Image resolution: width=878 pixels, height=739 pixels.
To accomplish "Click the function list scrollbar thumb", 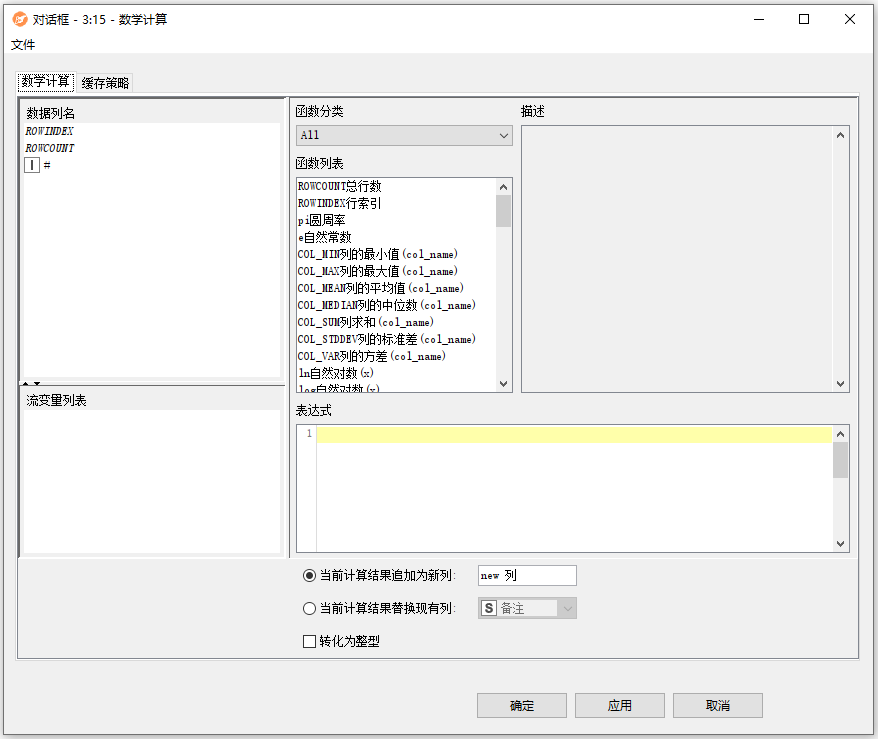I will pos(503,211).
